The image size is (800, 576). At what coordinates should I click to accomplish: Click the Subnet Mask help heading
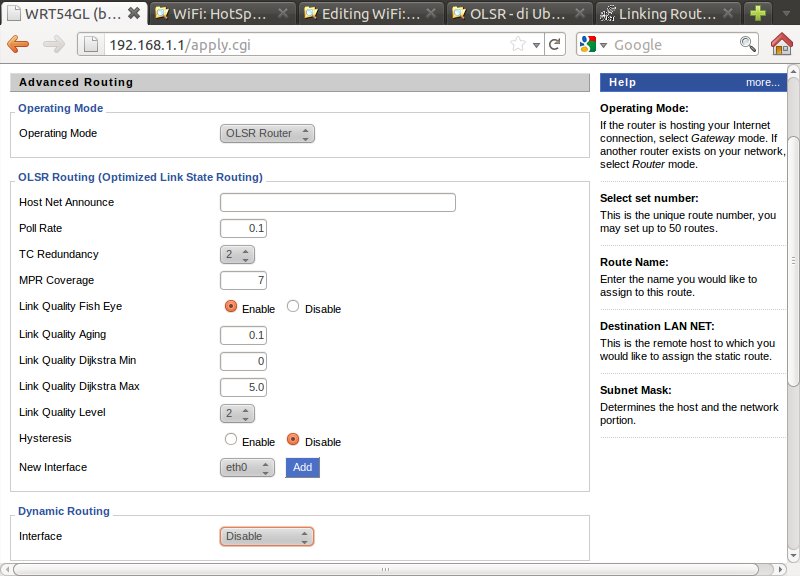click(636, 390)
